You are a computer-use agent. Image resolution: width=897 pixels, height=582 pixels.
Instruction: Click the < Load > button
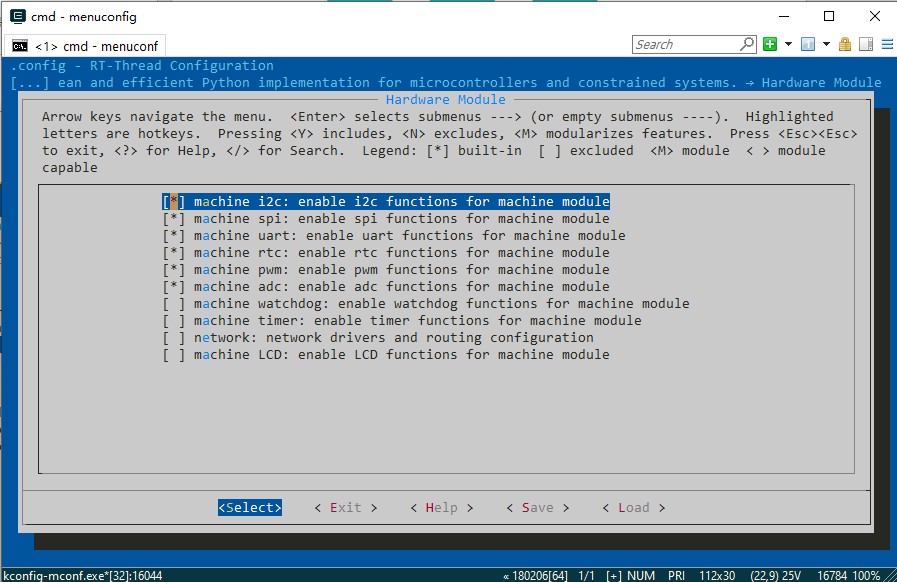pyautogui.click(x=634, y=508)
